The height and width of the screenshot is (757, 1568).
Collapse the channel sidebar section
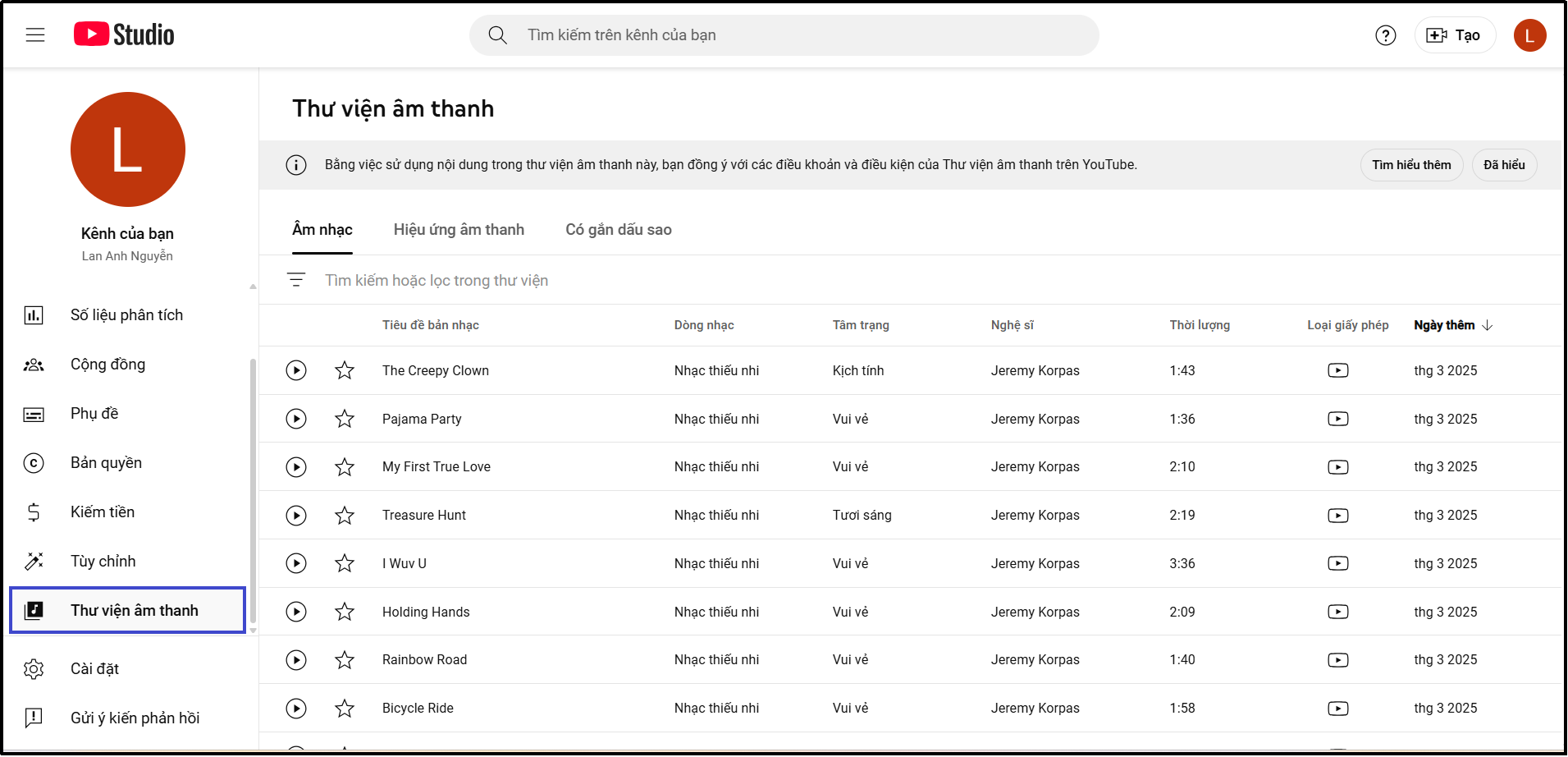pyautogui.click(x=252, y=285)
